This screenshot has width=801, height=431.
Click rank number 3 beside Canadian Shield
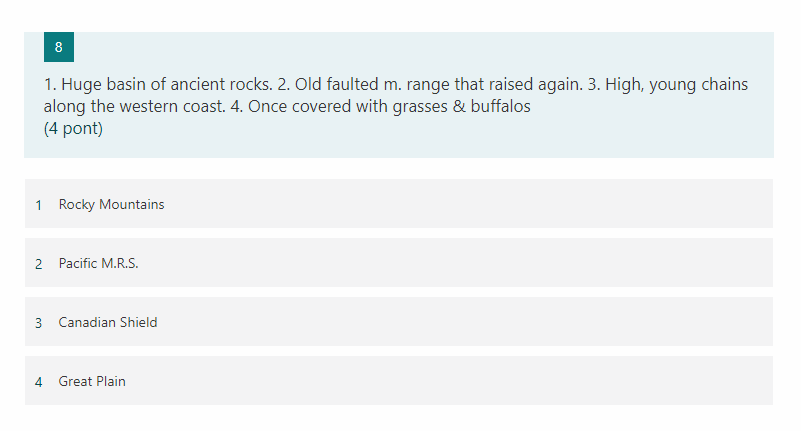[39, 322]
